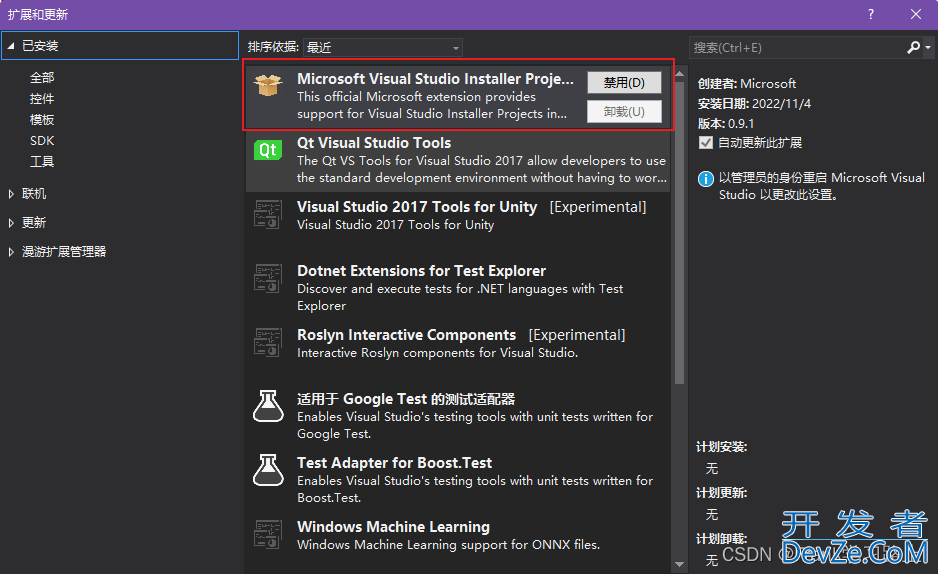Click the 卸载(U) uninstall button
Screen dimensions: 938x574
624,112
